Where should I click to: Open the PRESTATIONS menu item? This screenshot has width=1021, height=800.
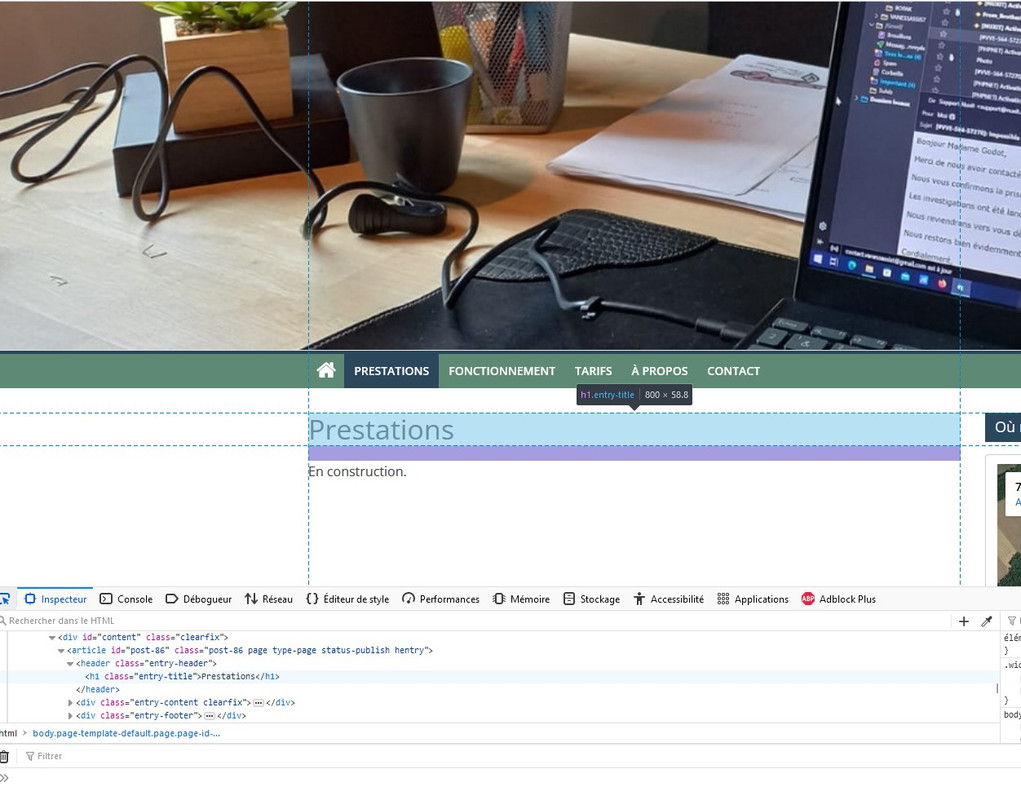pos(391,371)
